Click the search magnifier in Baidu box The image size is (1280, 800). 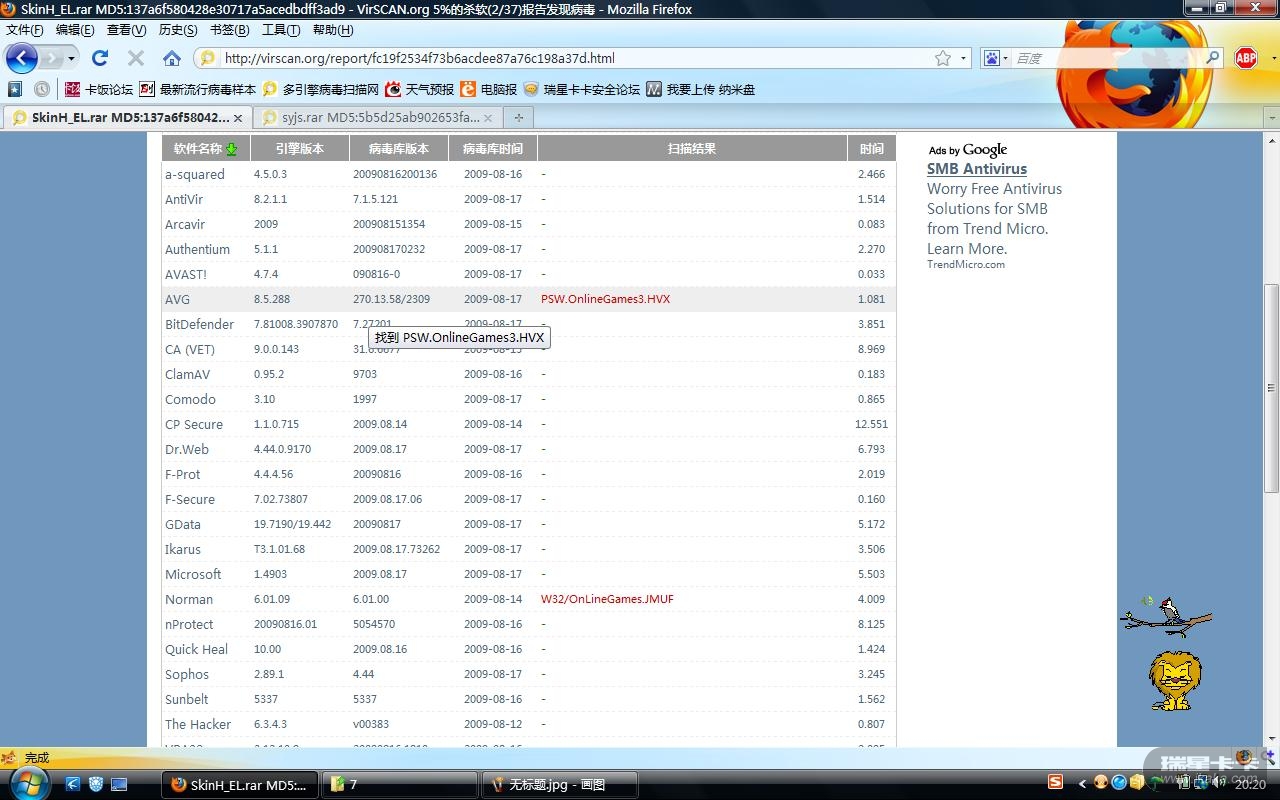click(1212, 58)
